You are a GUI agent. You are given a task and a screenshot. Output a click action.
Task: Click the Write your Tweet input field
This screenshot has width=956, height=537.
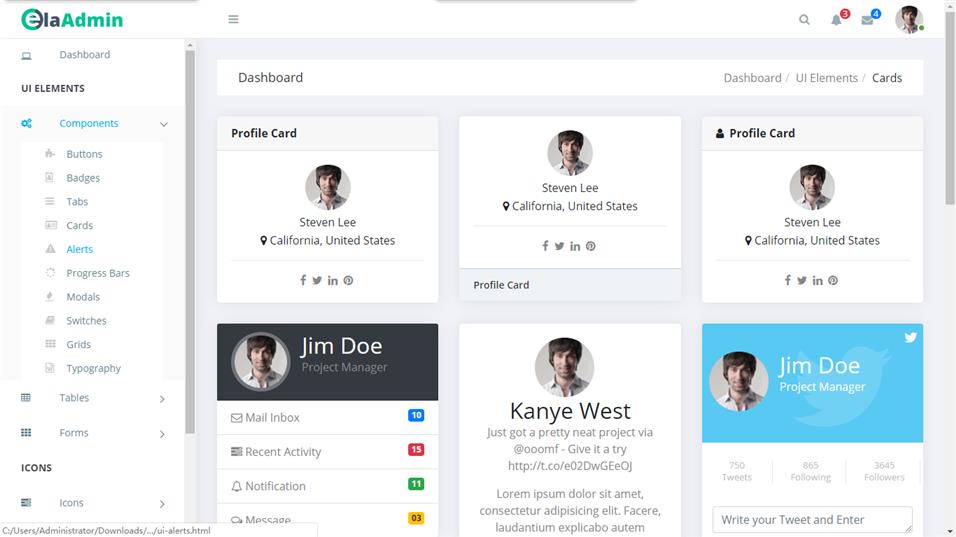pos(811,520)
